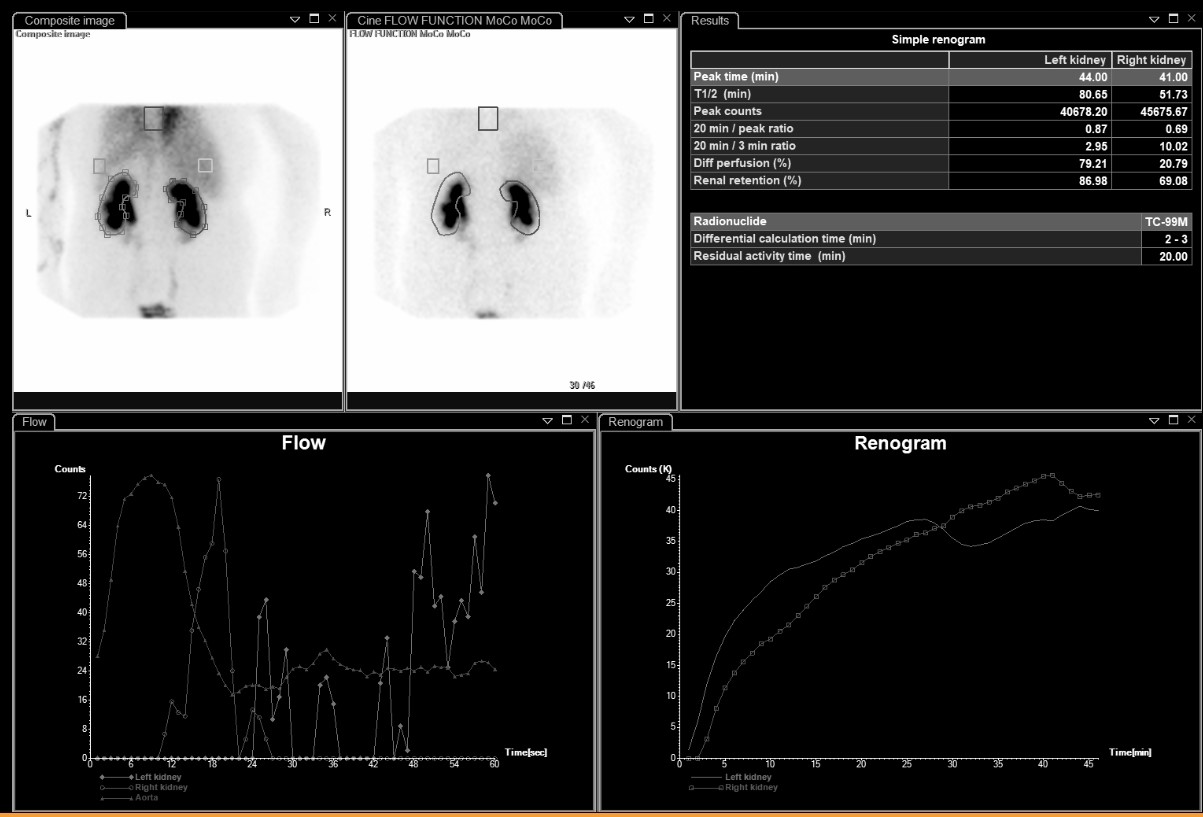Select the Cine FLOW FUNCTION MoCo tab
The height and width of the screenshot is (817, 1203).
453,20
